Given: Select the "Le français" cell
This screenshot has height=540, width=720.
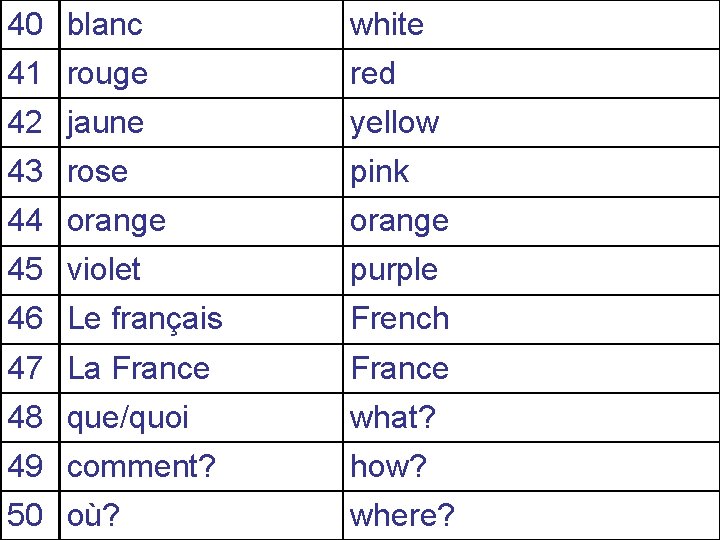Looking at the screenshot, I should pyautogui.click(x=145, y=319).
